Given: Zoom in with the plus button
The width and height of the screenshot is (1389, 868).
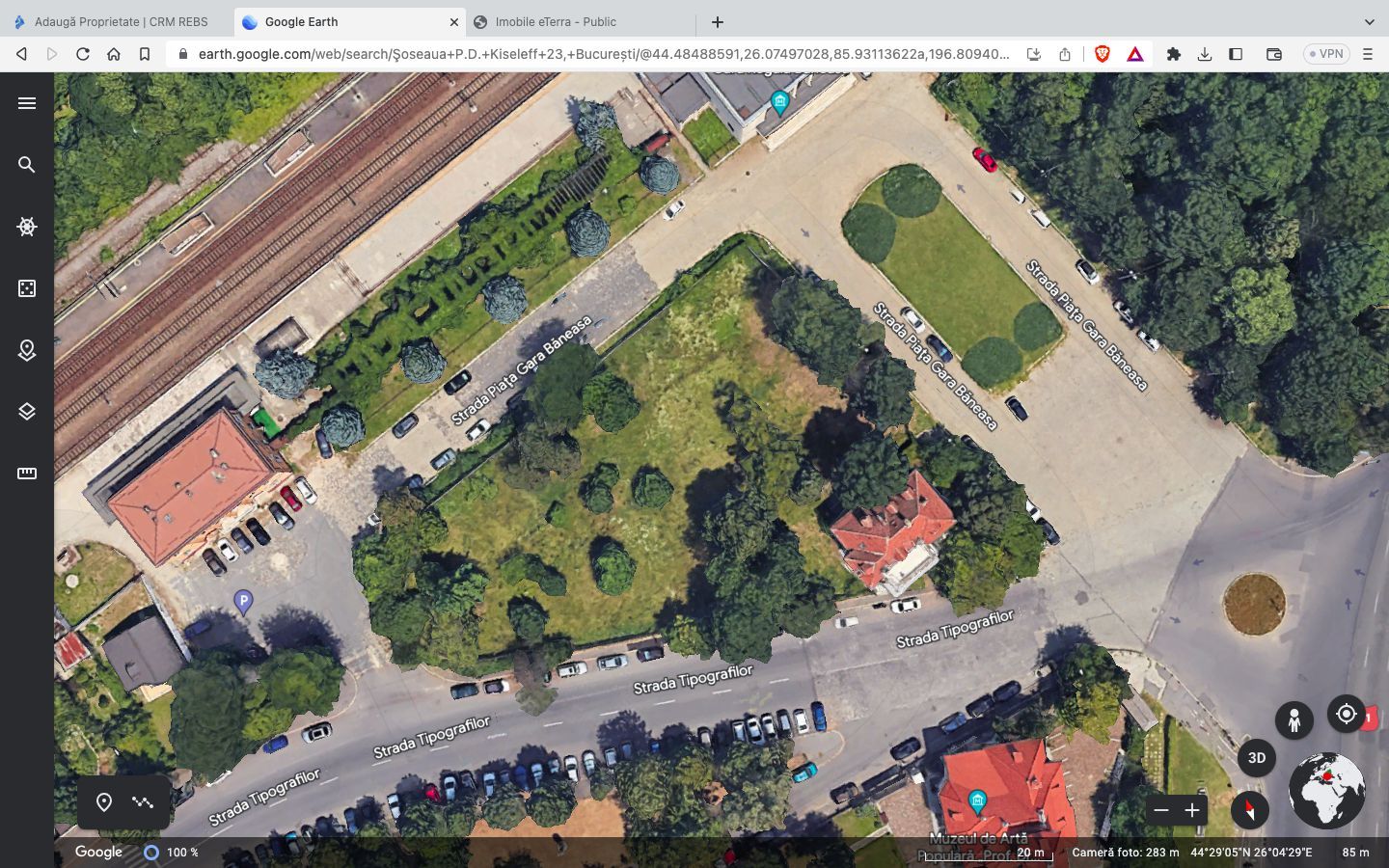Looking at the screenshot, I should click(x=1193, y=810).
